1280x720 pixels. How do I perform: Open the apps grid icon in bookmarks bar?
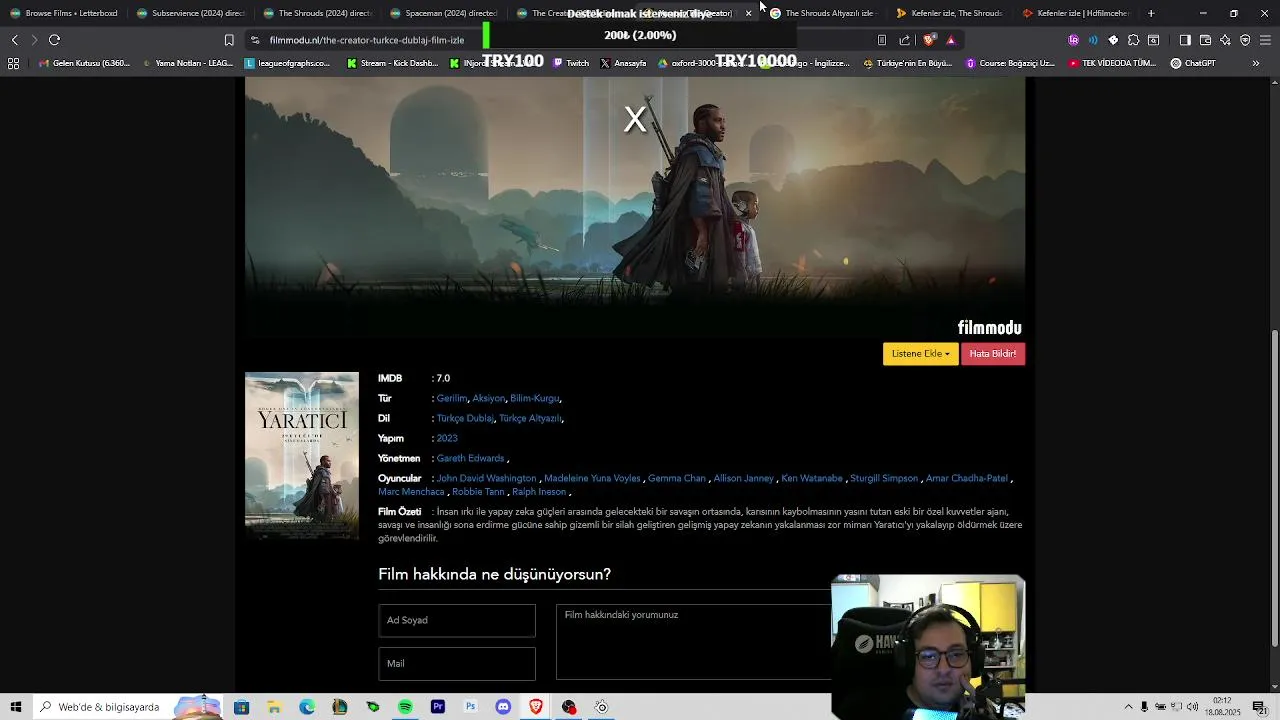pos(13,63)
